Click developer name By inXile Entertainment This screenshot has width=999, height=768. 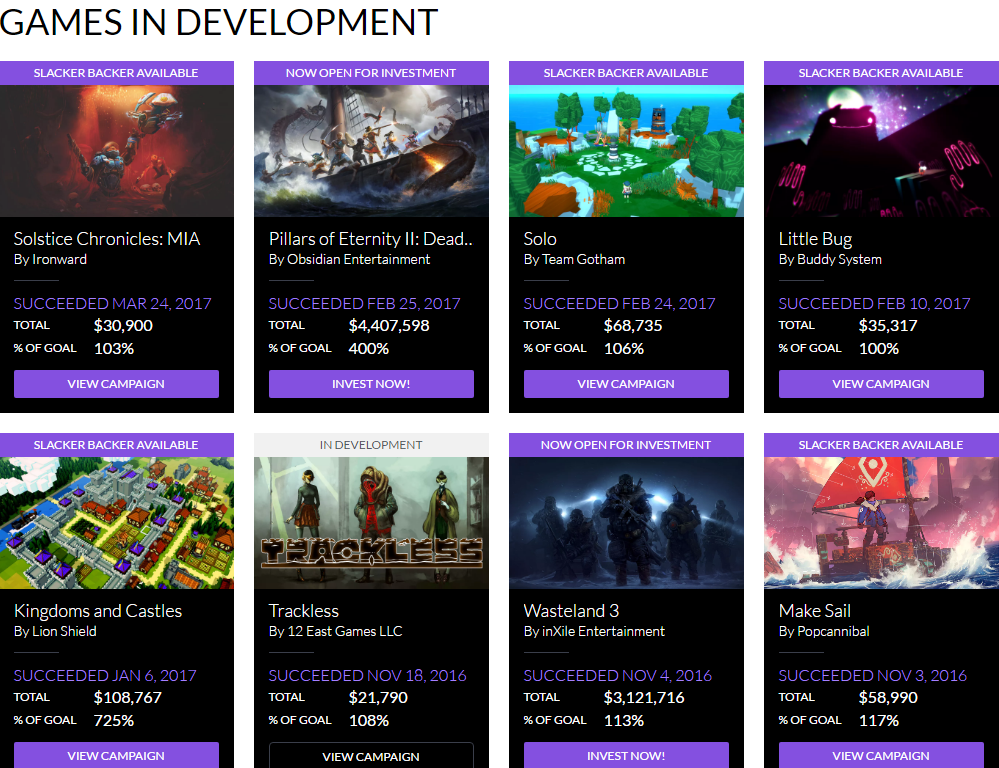coord(594,631)
